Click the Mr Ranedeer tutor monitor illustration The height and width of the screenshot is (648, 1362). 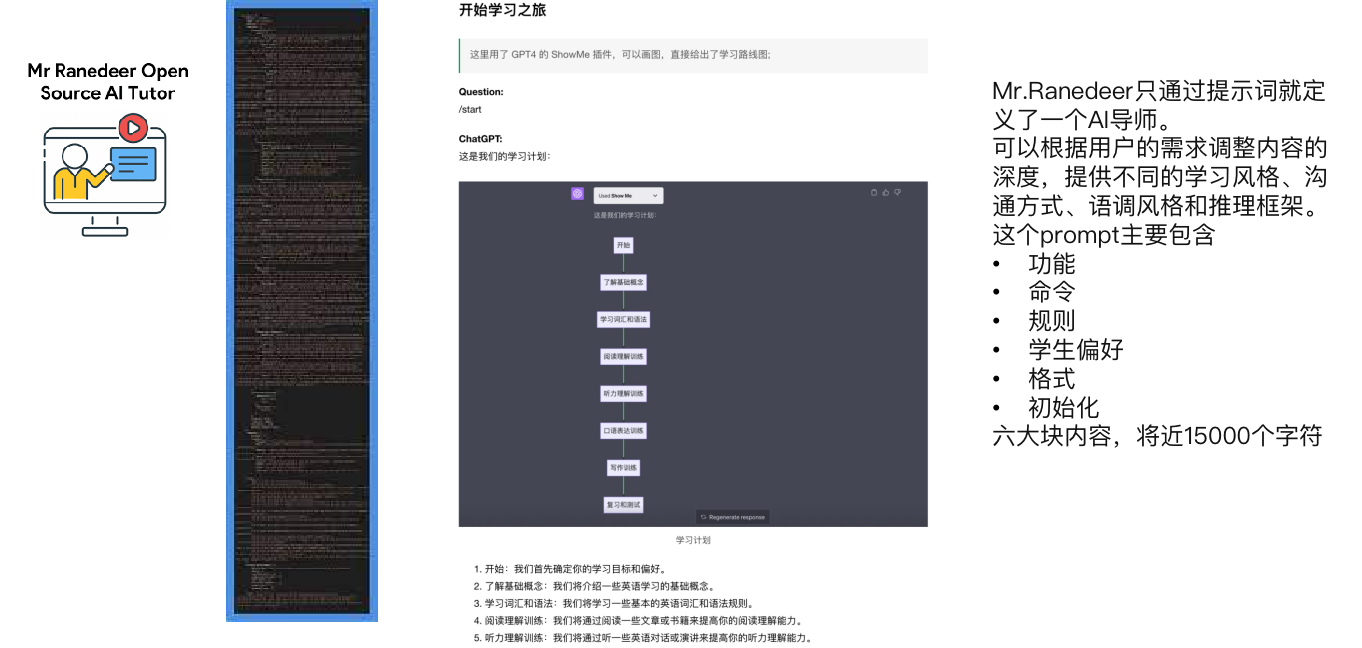103,177
